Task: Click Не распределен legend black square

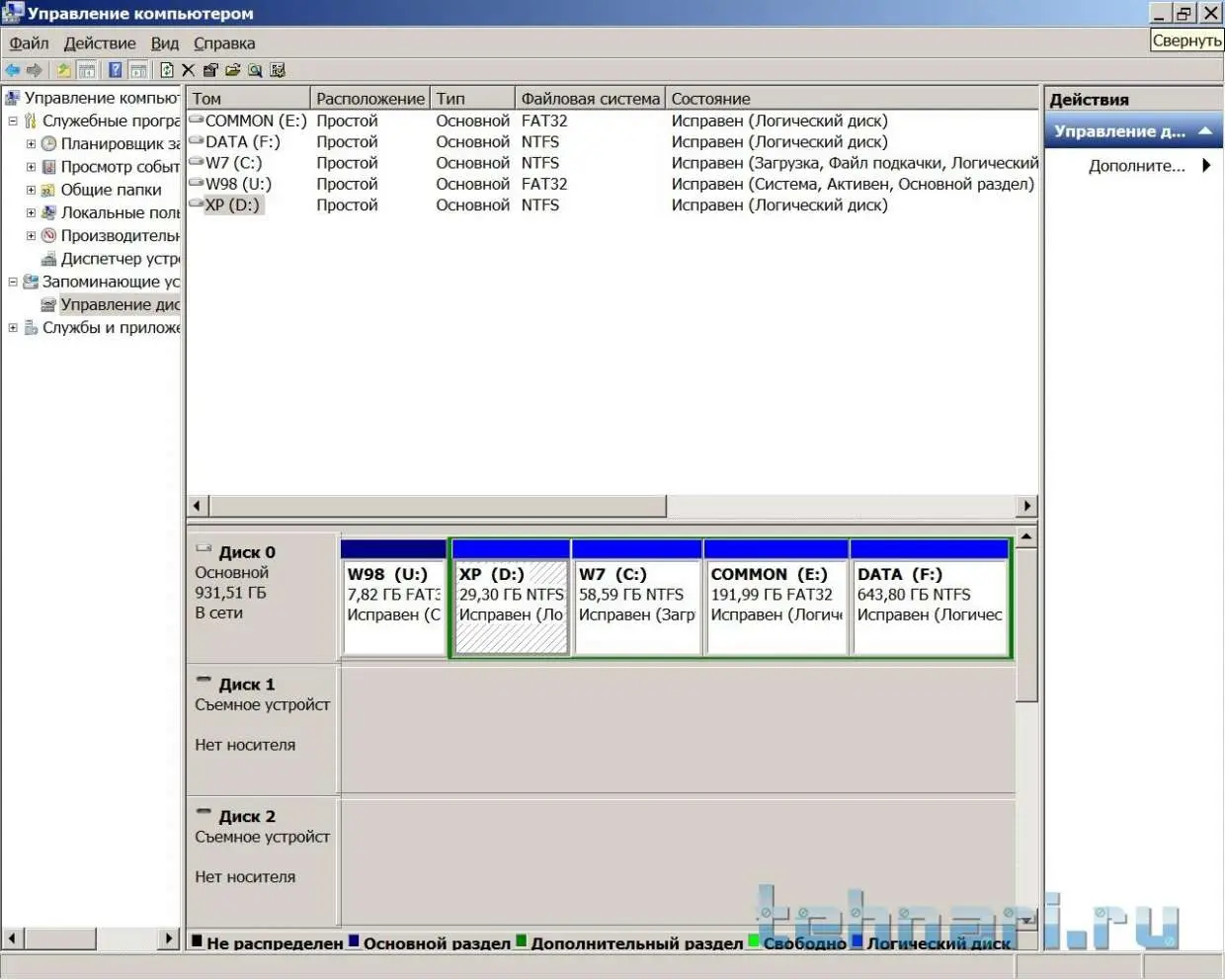Action: click(198, 941)
